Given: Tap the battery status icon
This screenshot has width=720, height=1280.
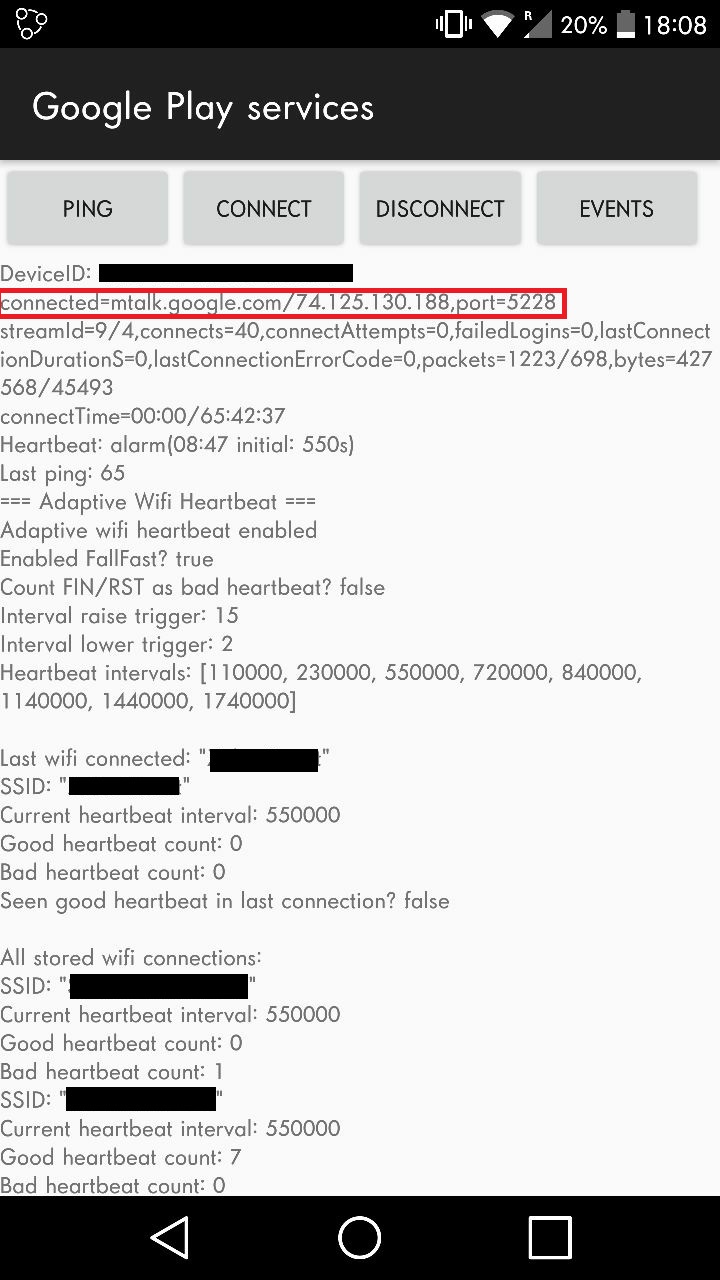Looking at the screenshot, I should (x=626, y=24).
